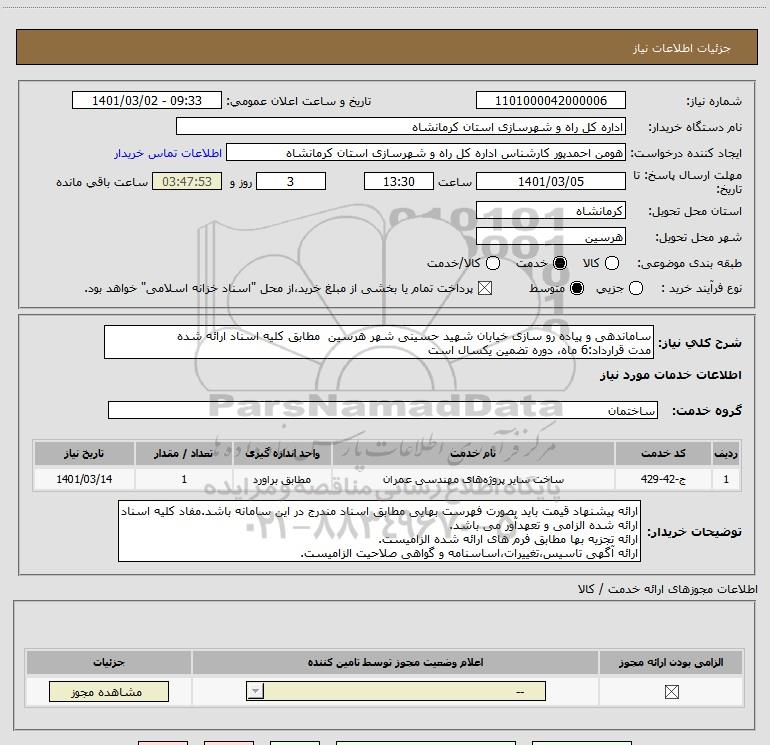Select the خدمت radio button
Screen dimensions: 770x745
(x=560, y=263)
